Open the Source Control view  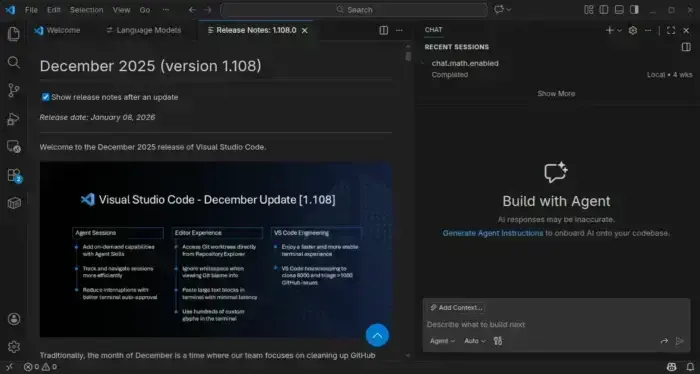(13, 91)
